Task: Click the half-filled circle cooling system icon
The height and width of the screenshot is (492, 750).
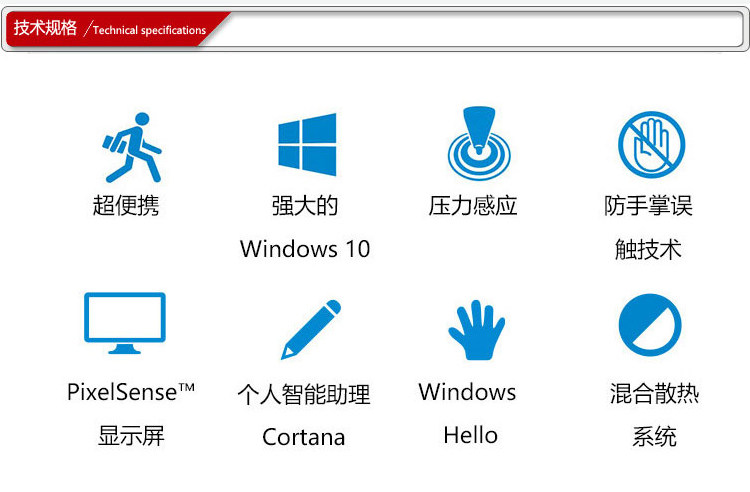Action: pyautogui.click(x=650, y=325)
